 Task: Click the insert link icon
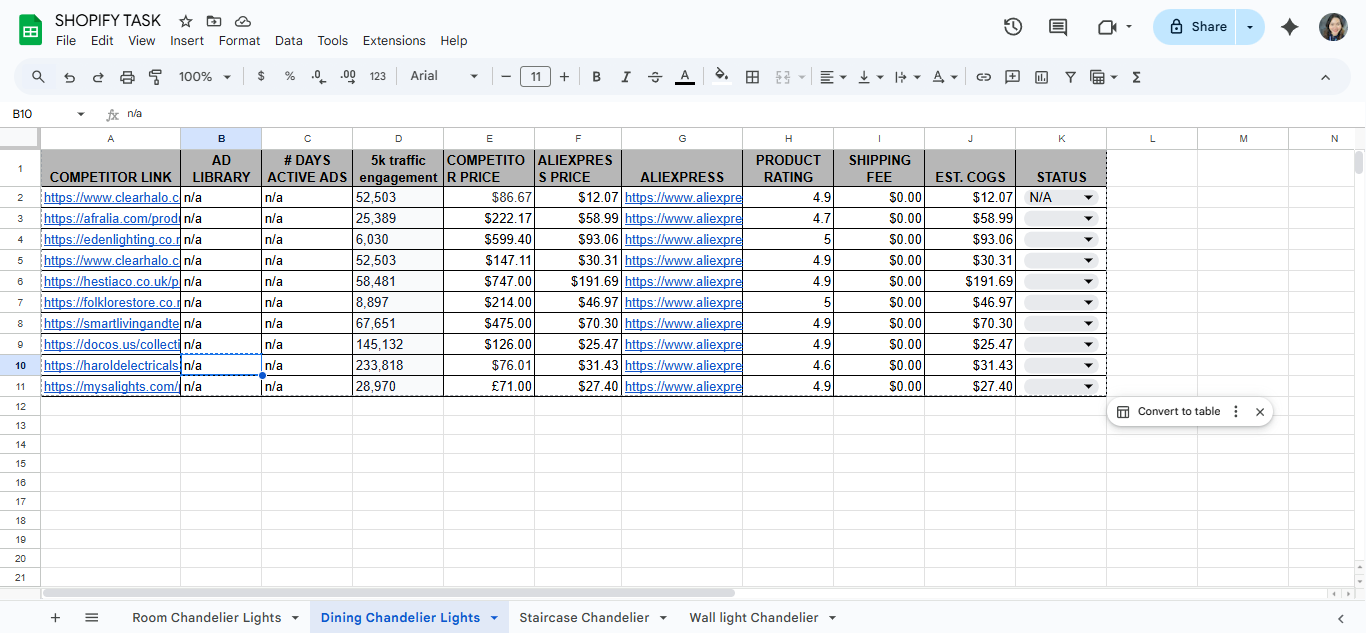[983, 77]
